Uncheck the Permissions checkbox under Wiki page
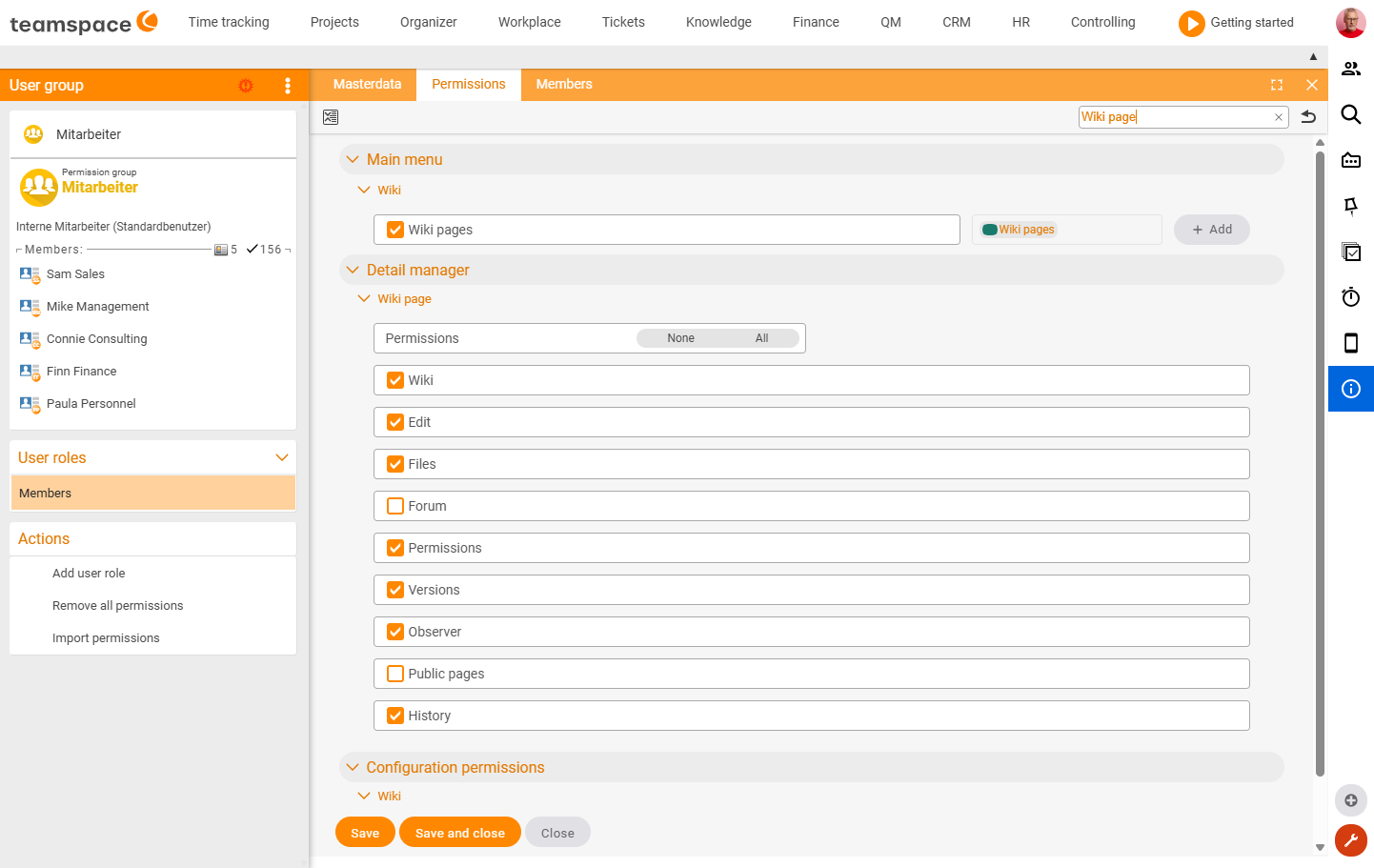Screen dimensions: 1374x868 point(395,548)
